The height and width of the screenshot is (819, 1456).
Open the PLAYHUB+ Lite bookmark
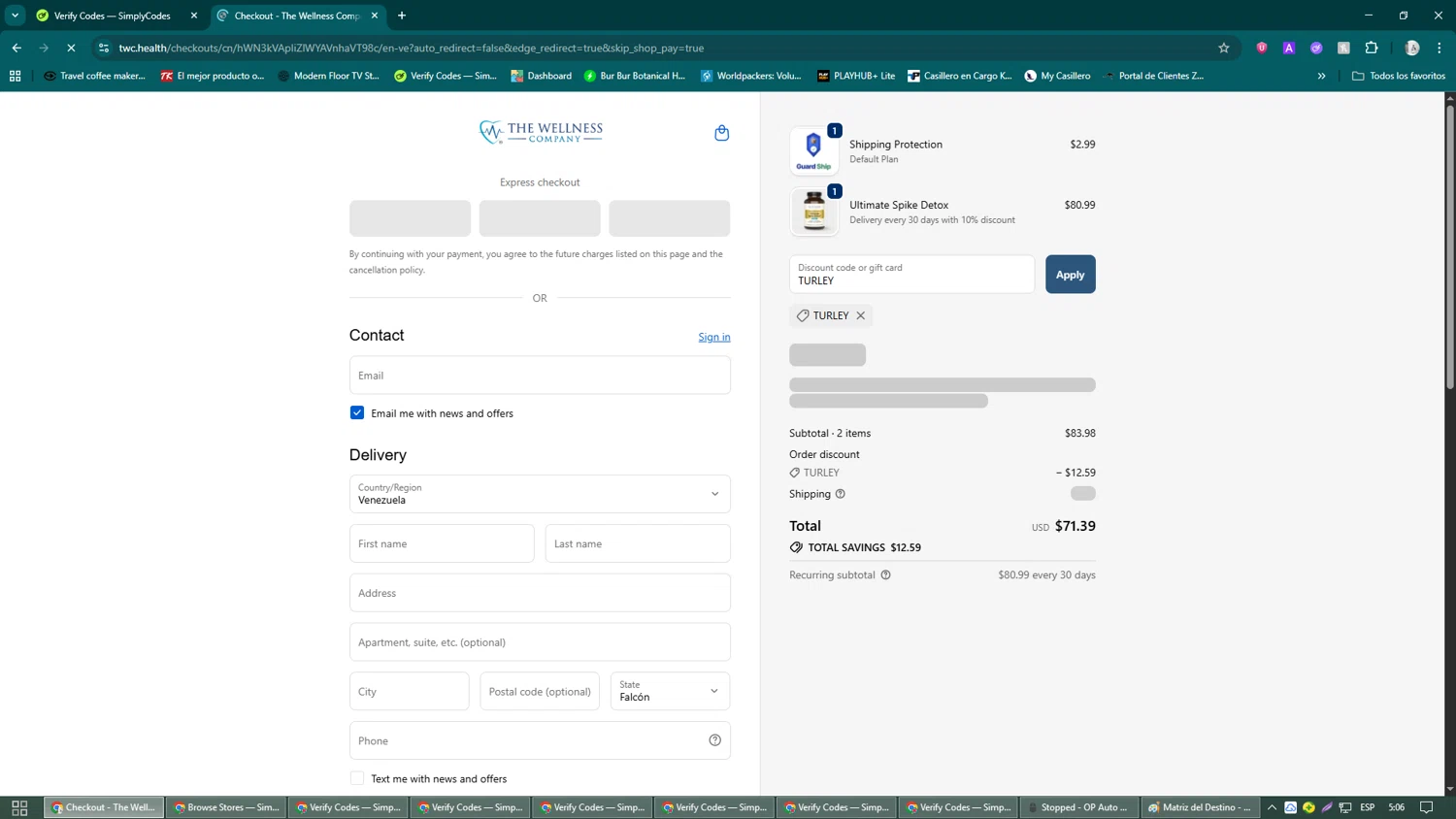pyautogui.click(x=855, y=76)
